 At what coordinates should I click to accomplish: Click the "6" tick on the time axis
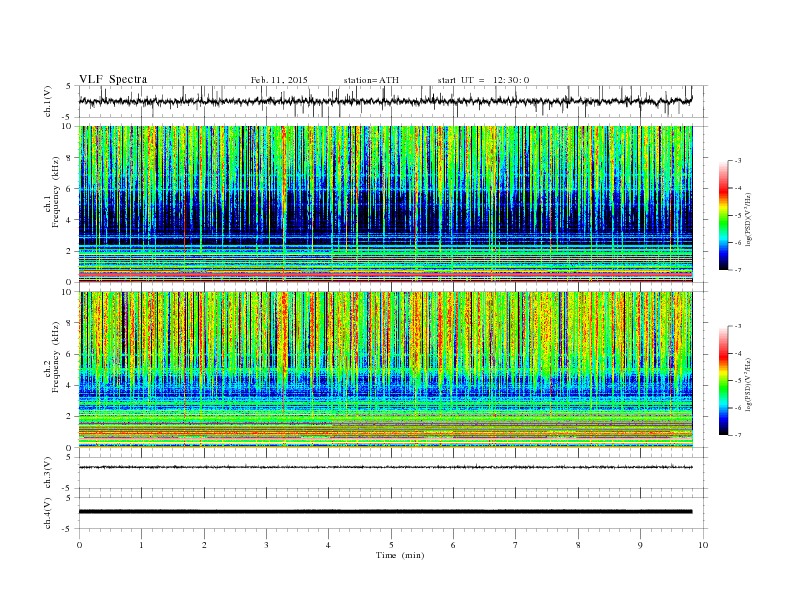click(454, 545)
